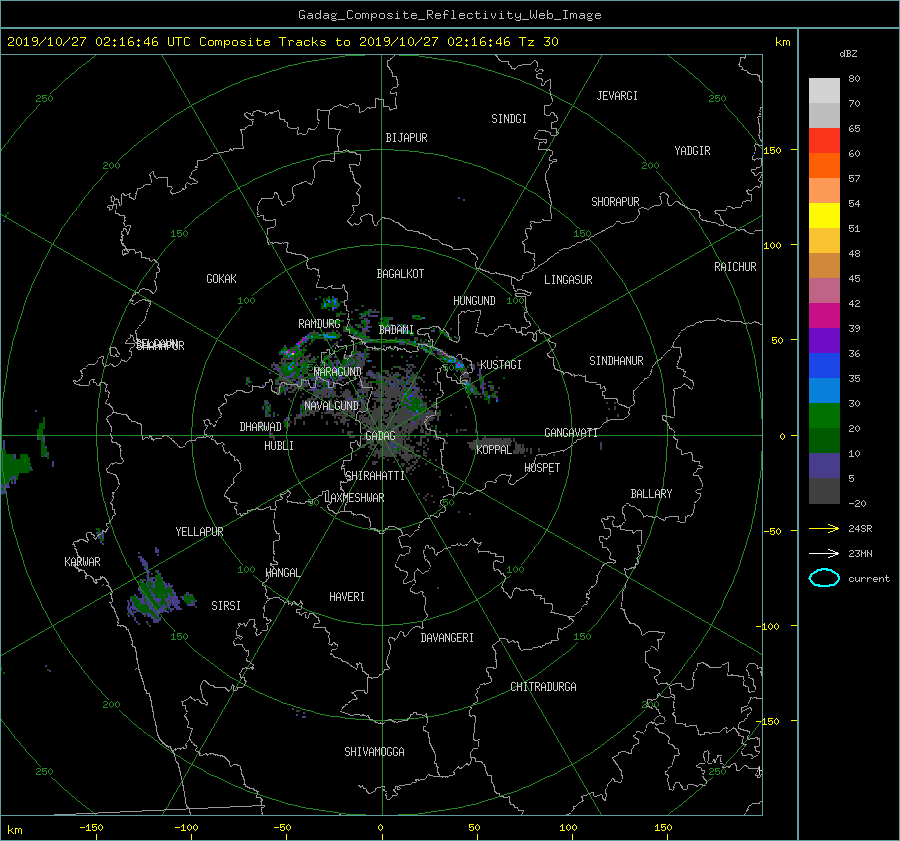Click the KUSTAGI label
Image resolution: width=900 pixels, height=841 pixels.
click(501, 365)
